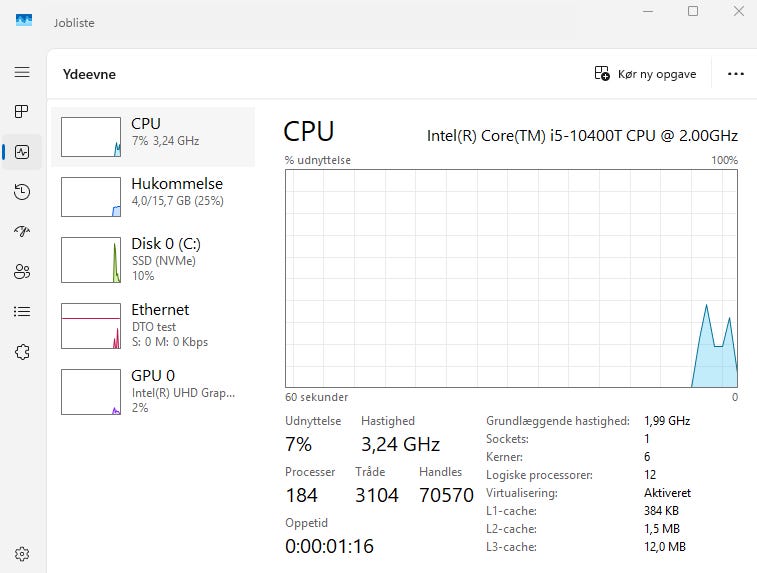This screenshot has height=573, width=757.
Task: Open the Details list icon
Action: pyautogui.click(x=22, y=311)
